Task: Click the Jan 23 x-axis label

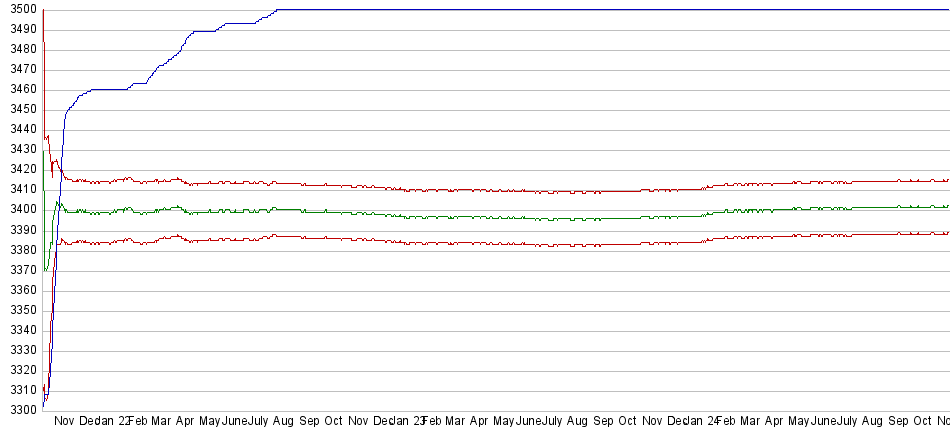Action: (411, 422)
